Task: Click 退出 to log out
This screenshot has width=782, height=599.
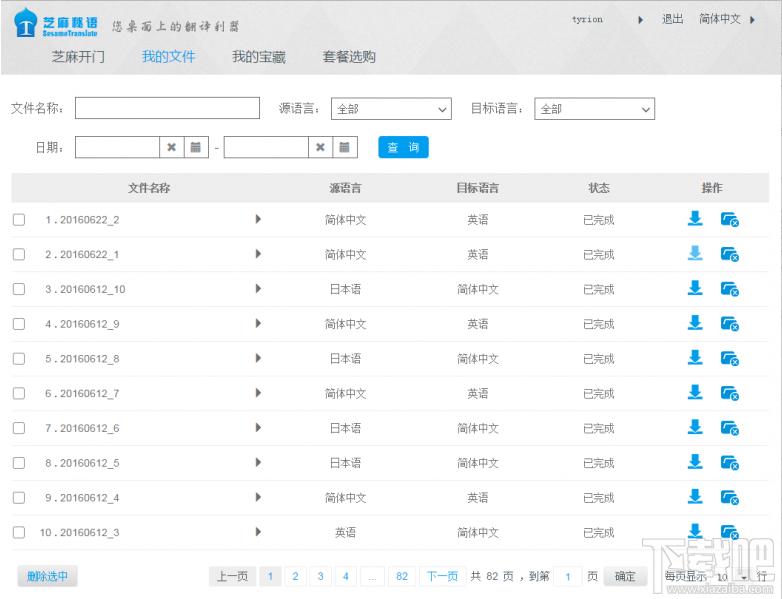Action: point(672,19)
